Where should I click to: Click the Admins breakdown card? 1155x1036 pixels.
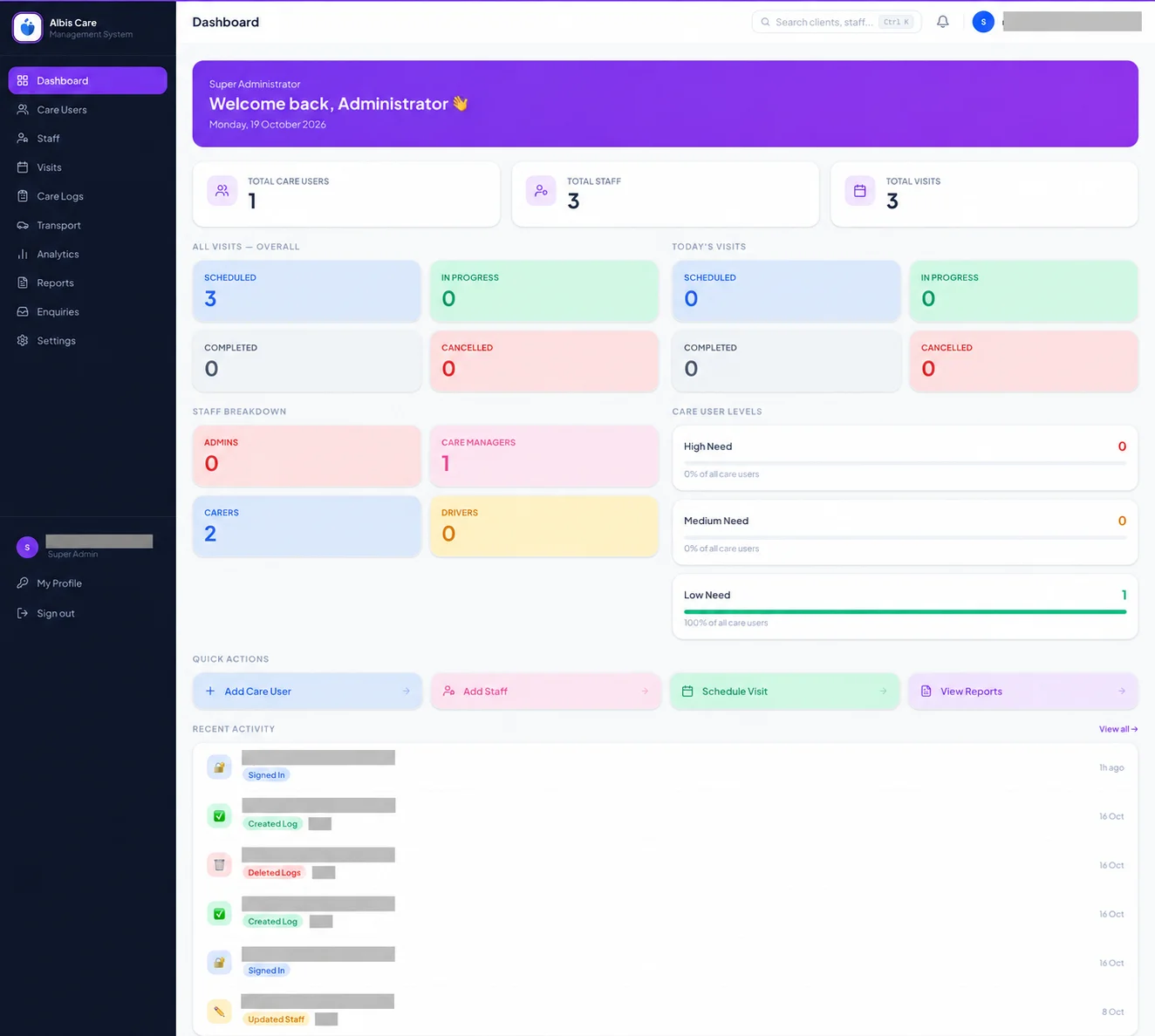[307, 456]
